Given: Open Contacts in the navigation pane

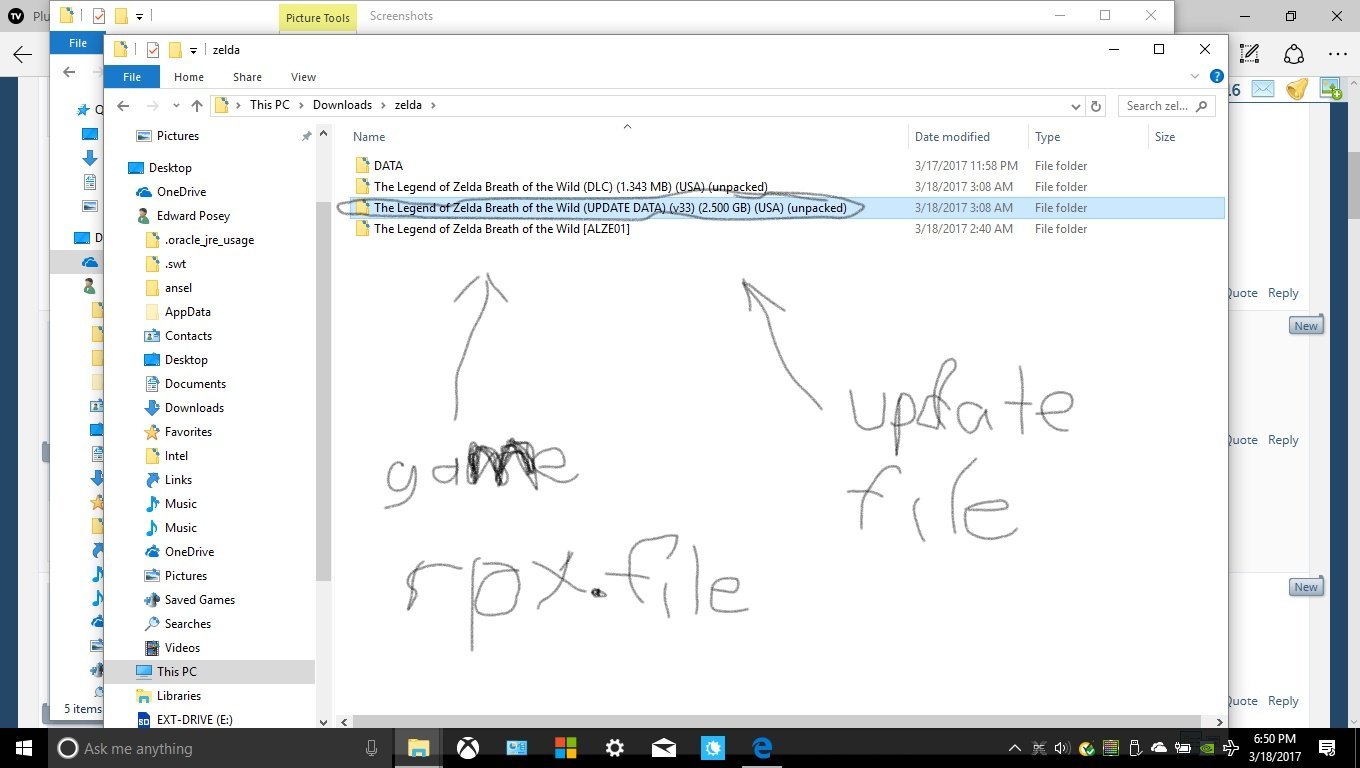Looking at the screenshot, I should [188, 336].
